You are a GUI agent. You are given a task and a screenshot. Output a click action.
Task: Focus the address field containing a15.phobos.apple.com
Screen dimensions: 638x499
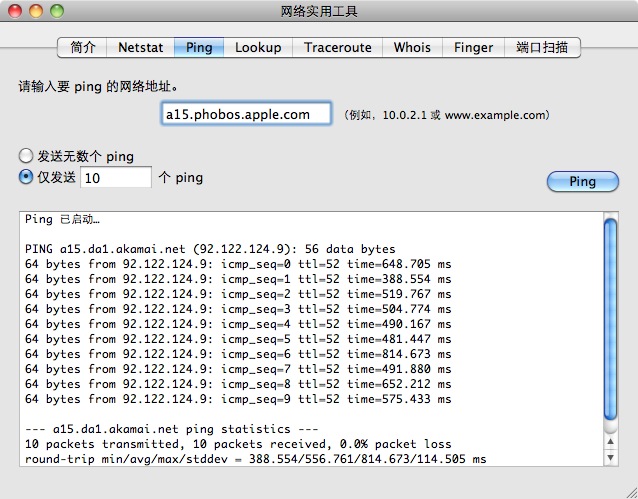point(246,114)
